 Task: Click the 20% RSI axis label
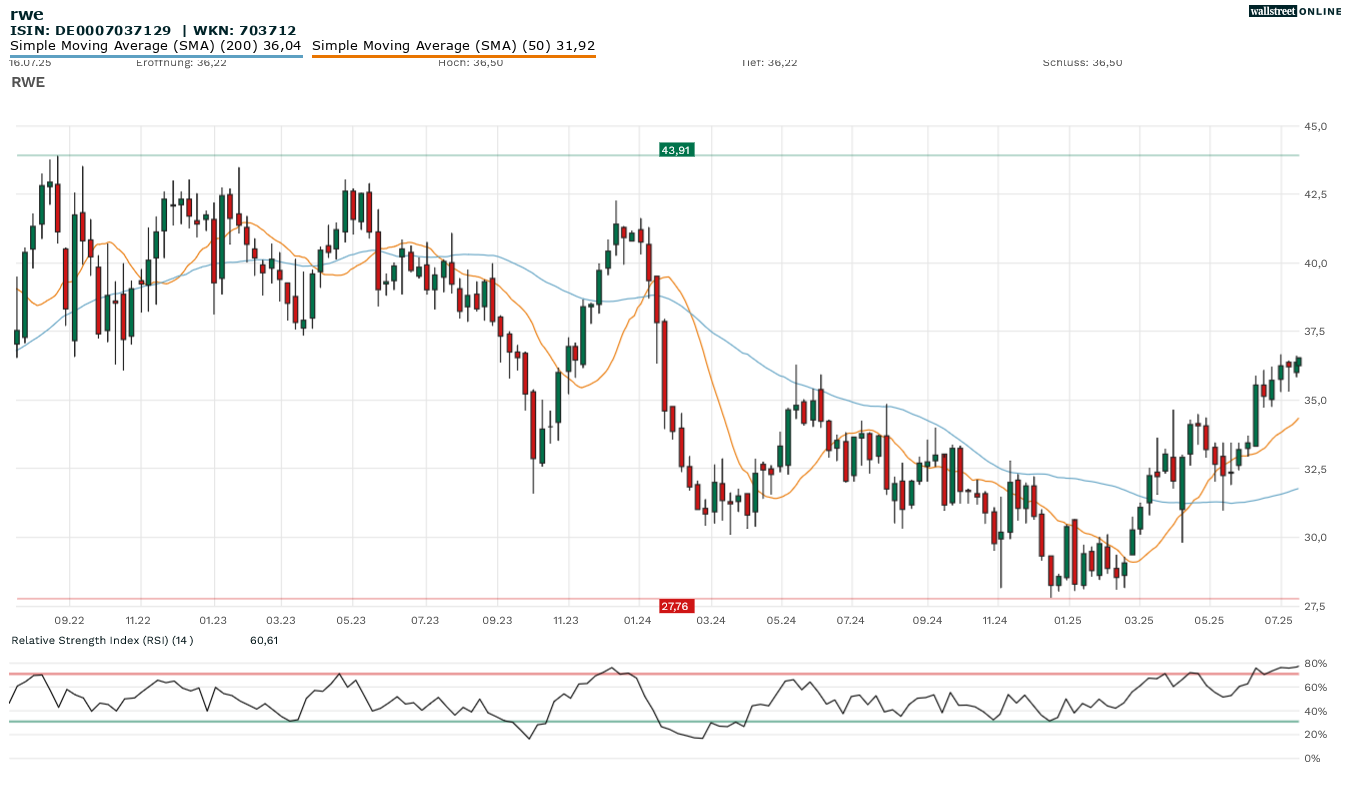pyautogui.click(x=1313, y=735)
